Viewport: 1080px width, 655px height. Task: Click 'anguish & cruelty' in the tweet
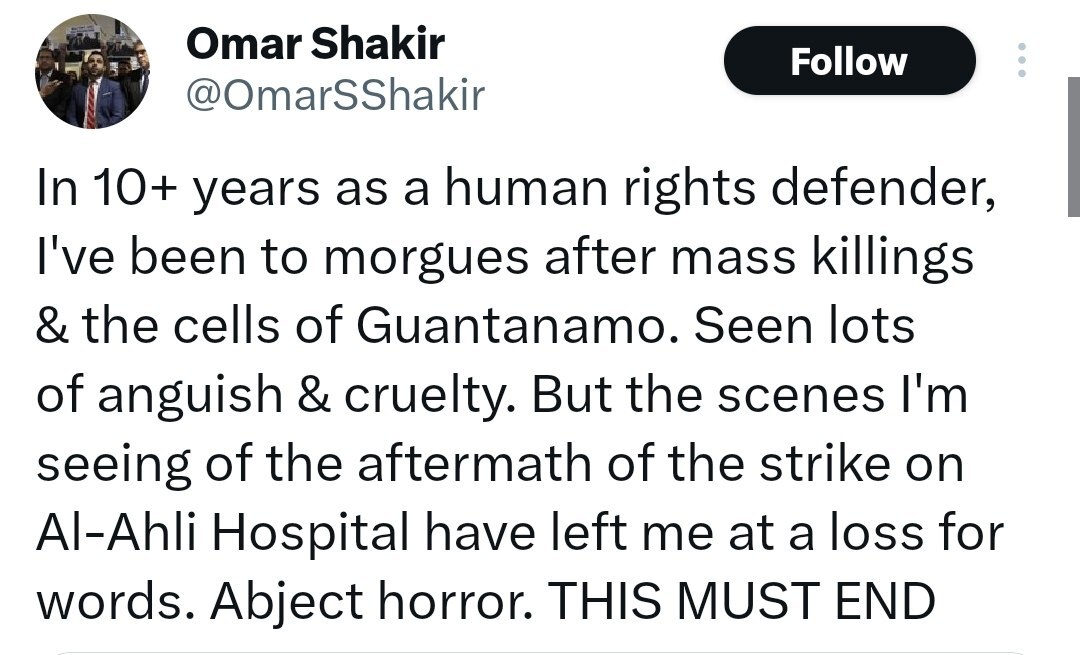coord(307,395)
